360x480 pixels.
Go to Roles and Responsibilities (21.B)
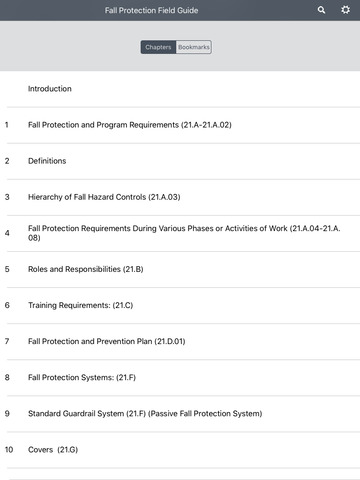tap(180, 269)
